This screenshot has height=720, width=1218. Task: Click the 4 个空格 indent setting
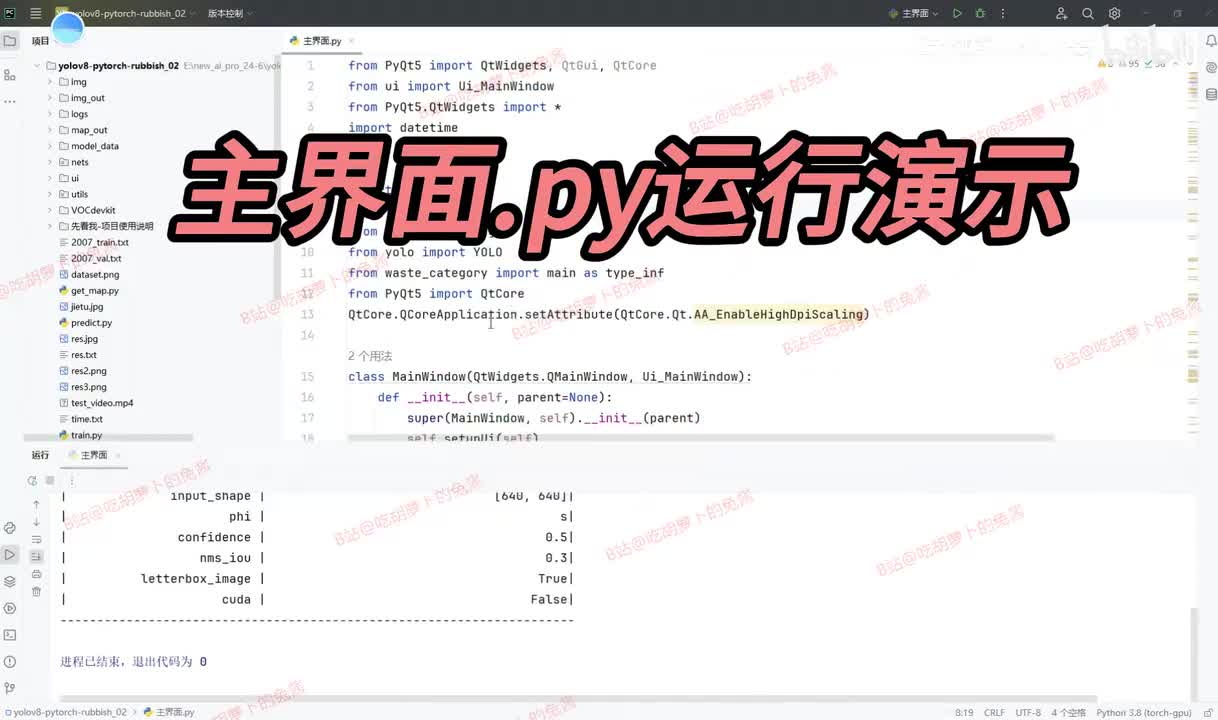click(x=1068, y=712)
